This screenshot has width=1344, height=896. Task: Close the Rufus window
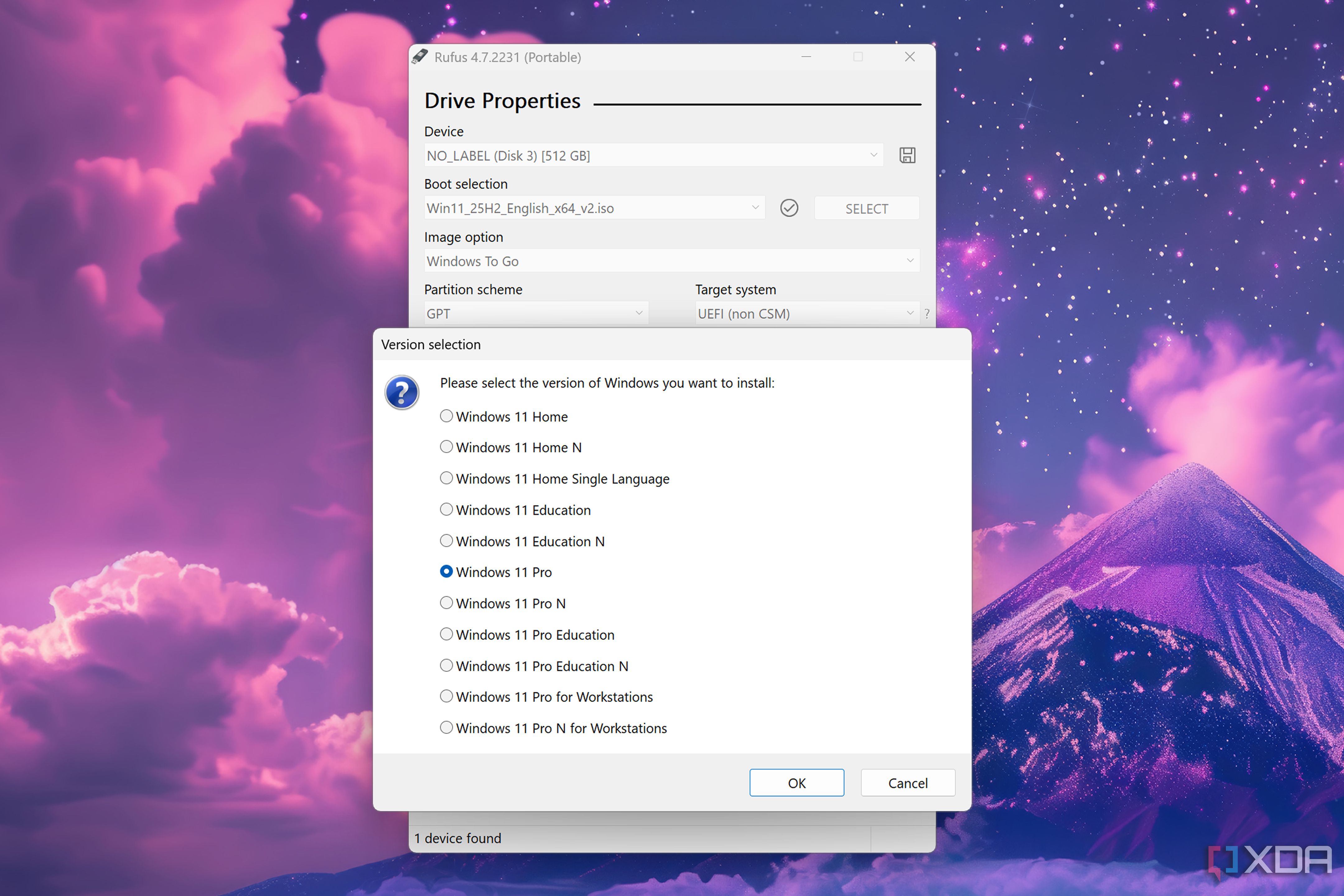(x=910, y=57)
